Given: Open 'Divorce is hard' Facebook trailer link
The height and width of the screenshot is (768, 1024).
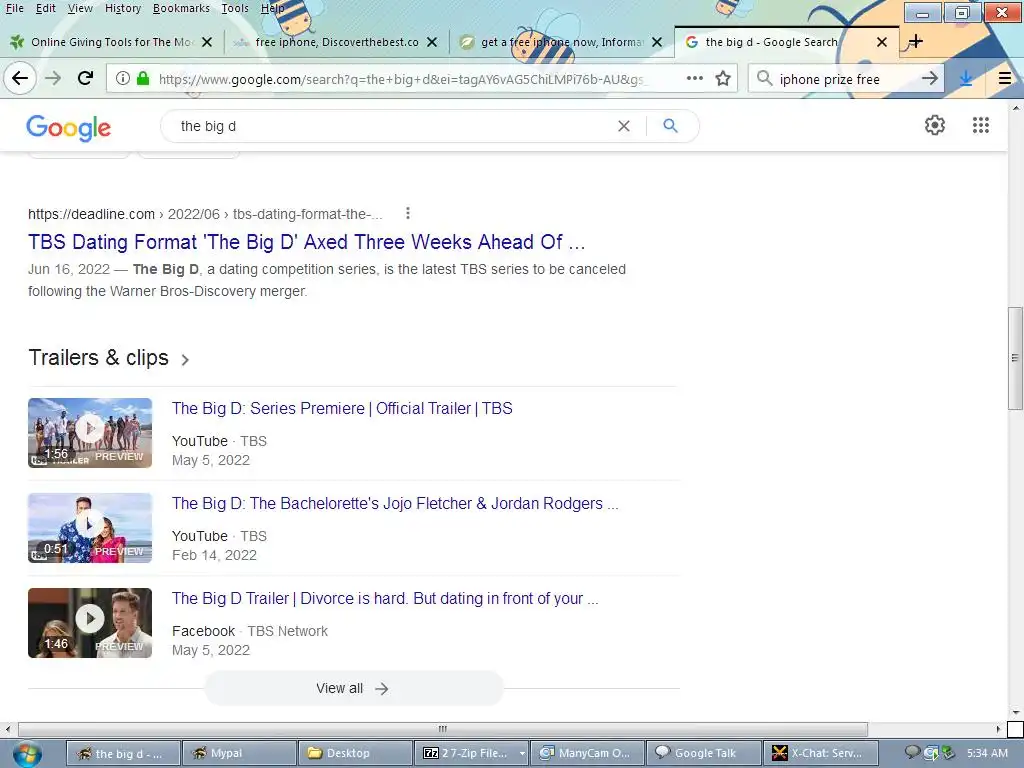Looking at the screenshot, I should point(385,598).
